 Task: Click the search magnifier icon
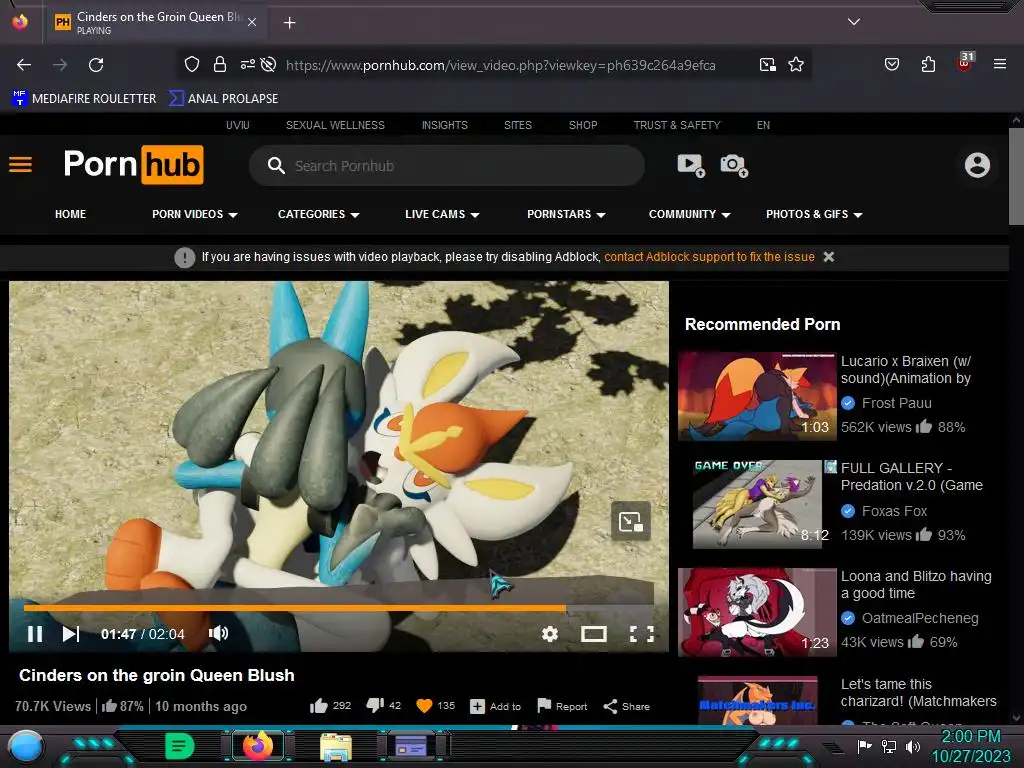pyautogui.click(x=276, y=165)
